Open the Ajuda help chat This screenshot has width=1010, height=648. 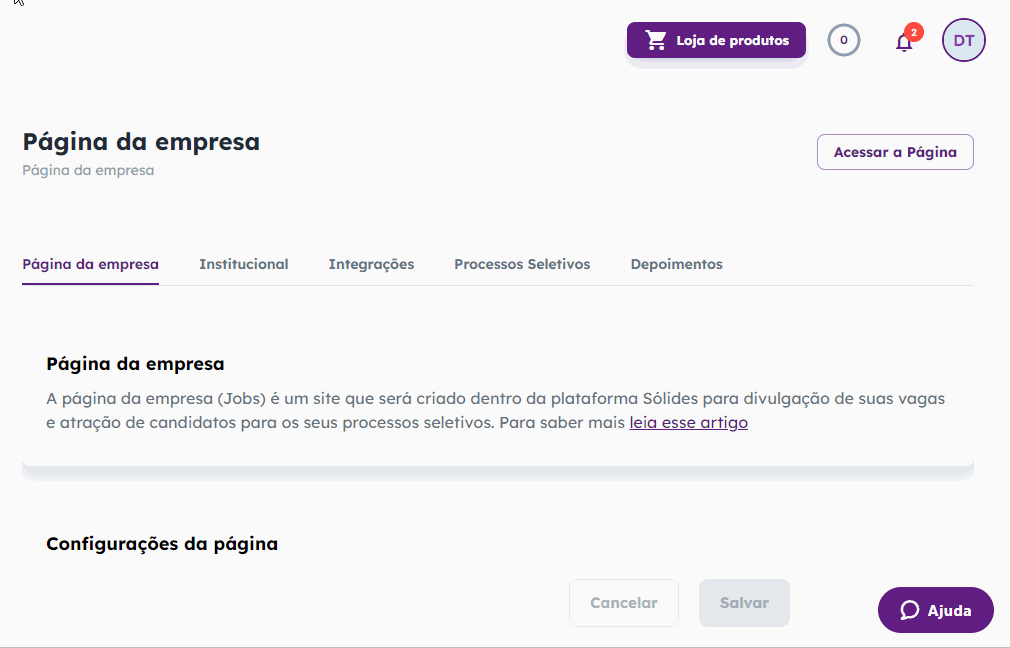coord(935,610)
